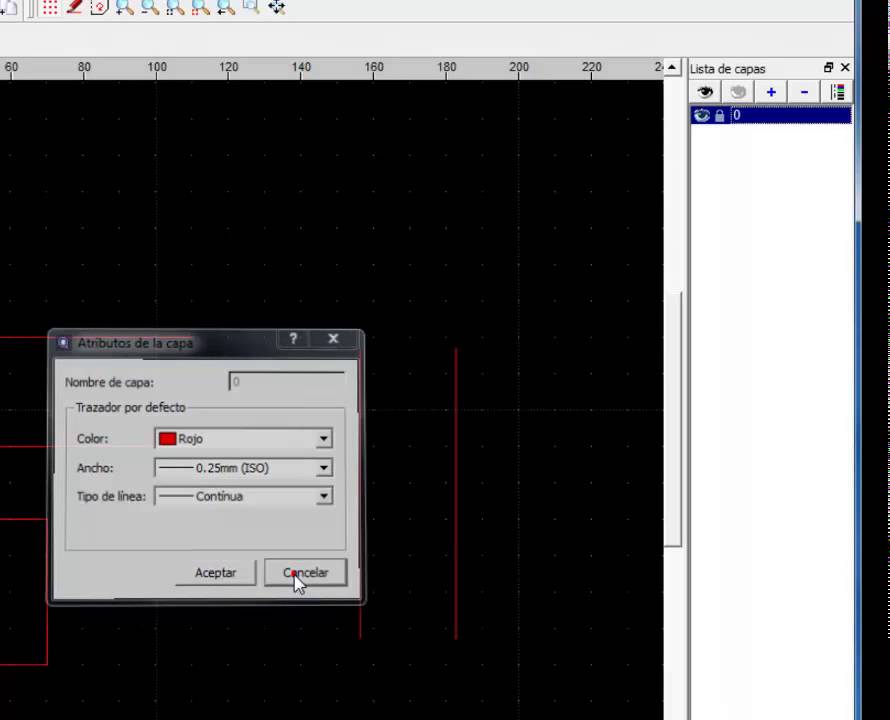Undock the Lista de capas panel

[x=828, y=68]
